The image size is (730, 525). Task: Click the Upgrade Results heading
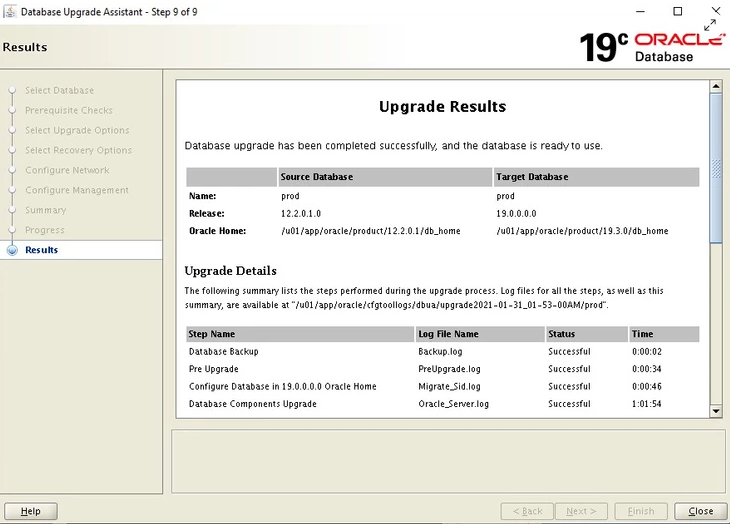[x=442, y=107]
